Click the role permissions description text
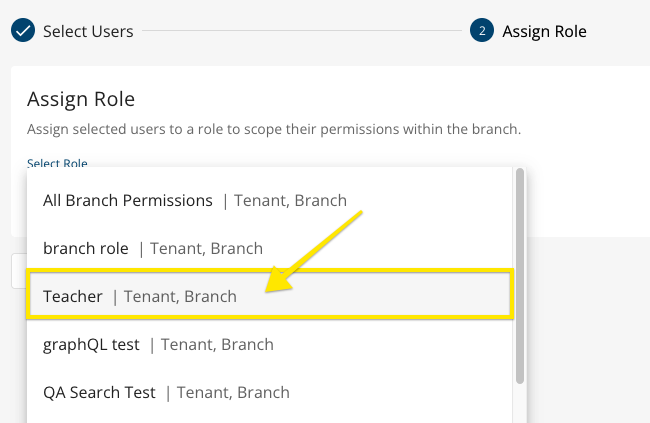Viewport: 650px width, 423px height. click(274, 129)
